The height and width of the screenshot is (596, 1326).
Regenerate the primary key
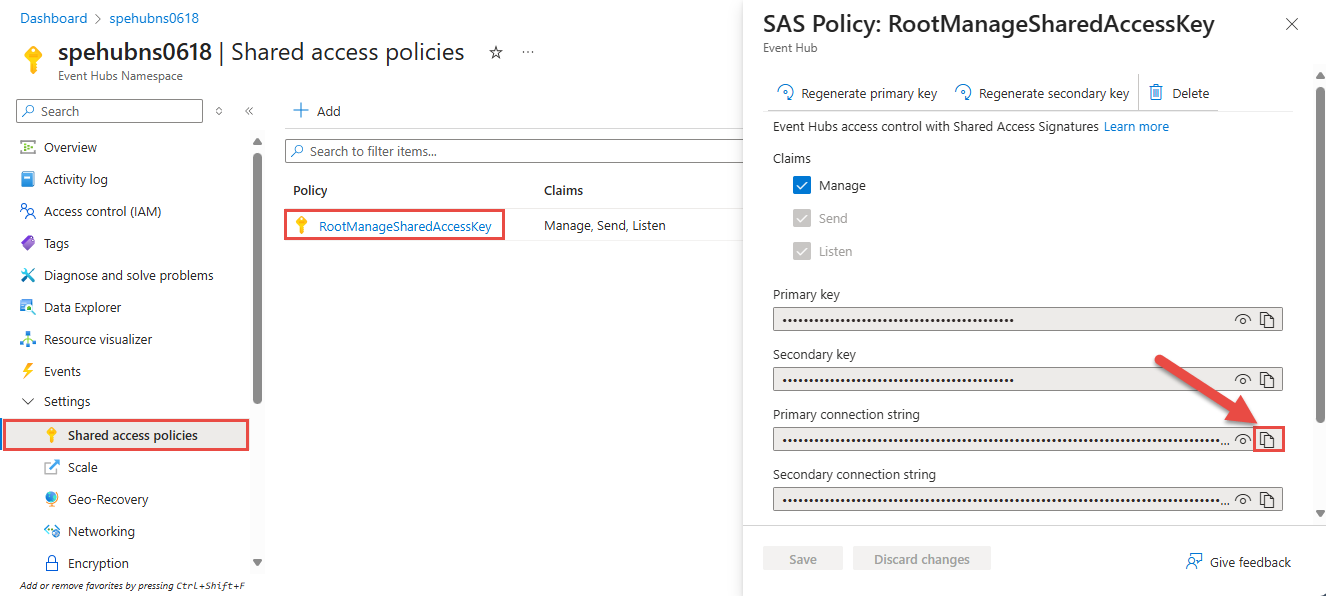click(x=857, y=93)
